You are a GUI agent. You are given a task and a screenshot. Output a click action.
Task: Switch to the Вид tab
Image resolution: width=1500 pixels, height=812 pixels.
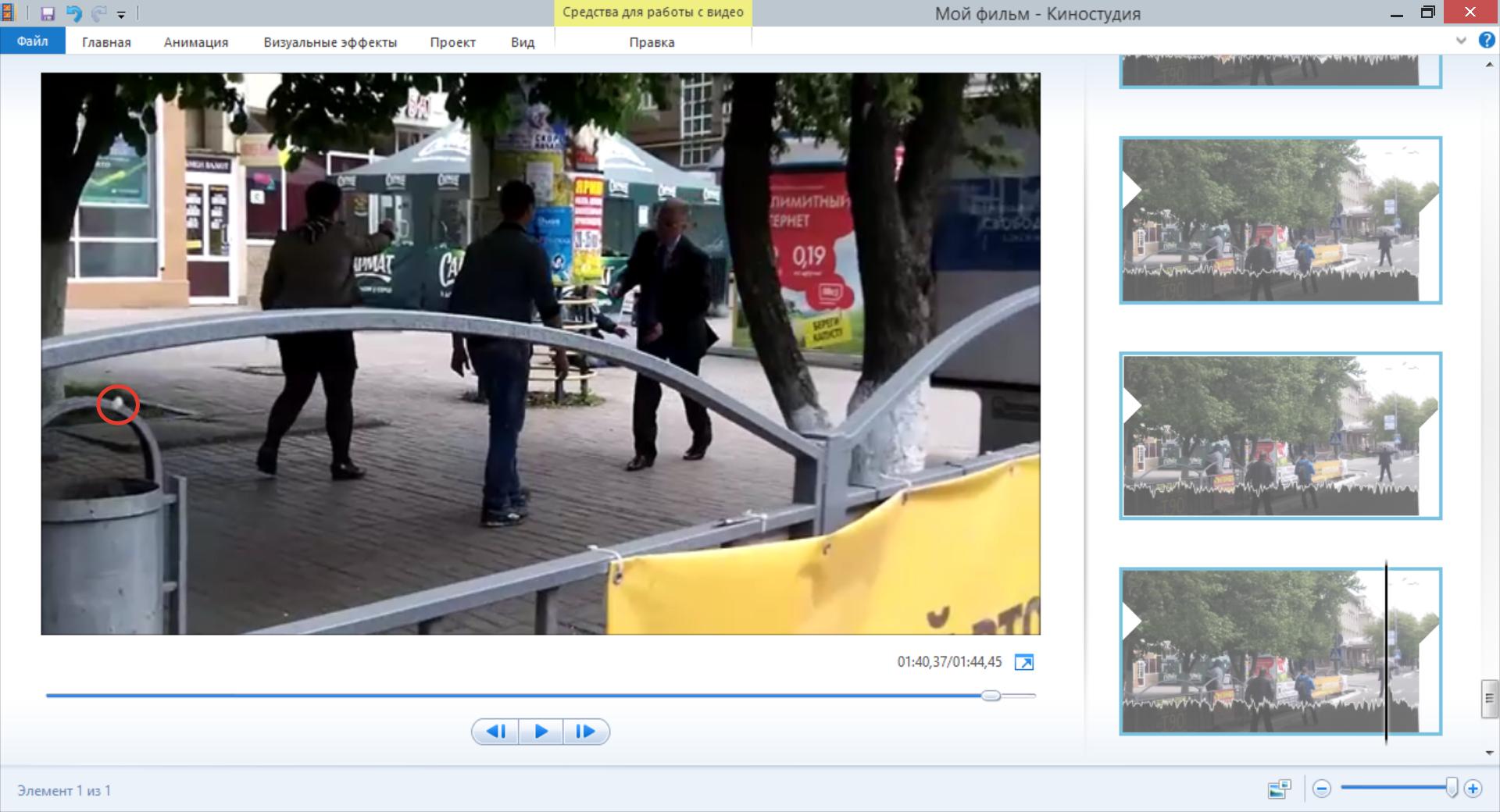(523, 42)
